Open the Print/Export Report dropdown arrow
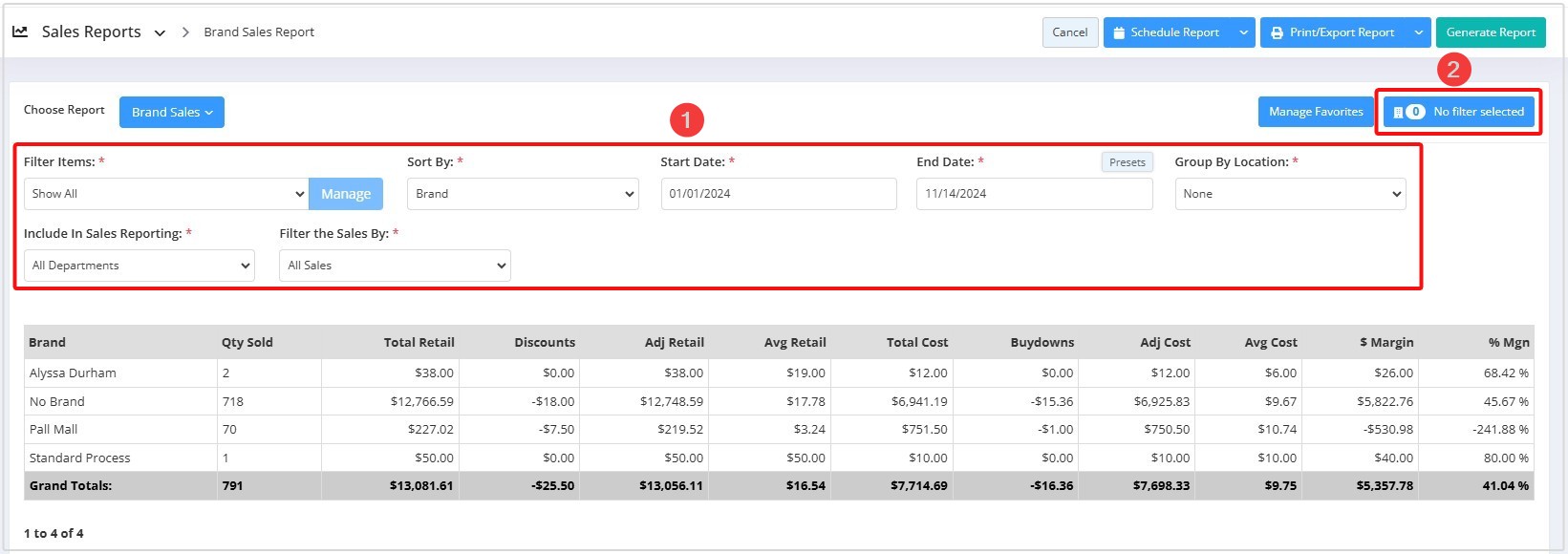 [x=1419, y=32]
